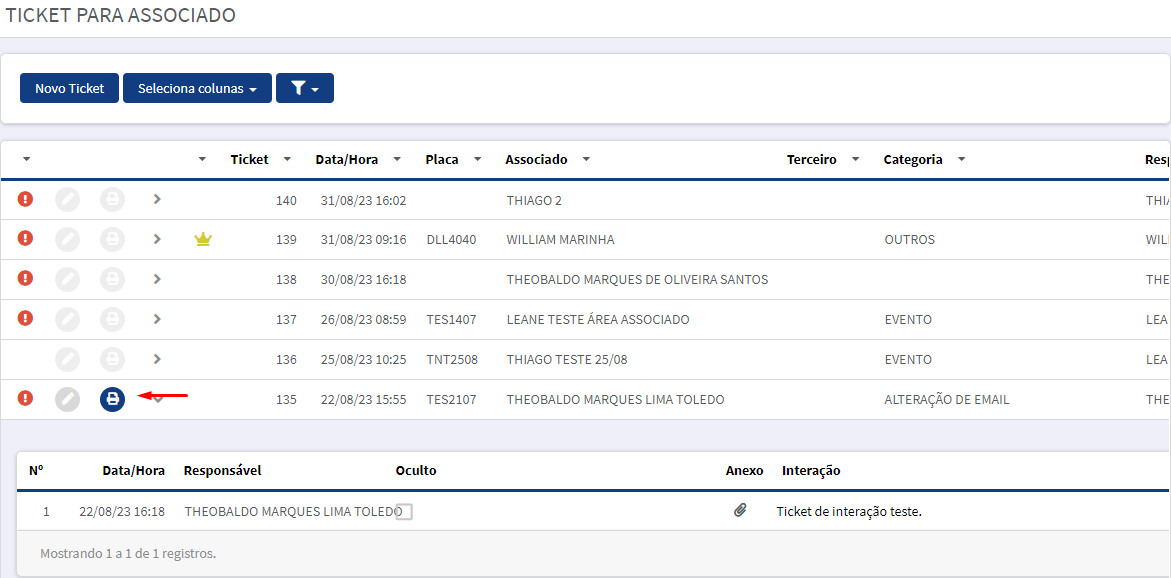This screenshot has width=1171, height=578.
Task: Click the edit pencil icon for ticket 137
Action: (x=67, y=319)
